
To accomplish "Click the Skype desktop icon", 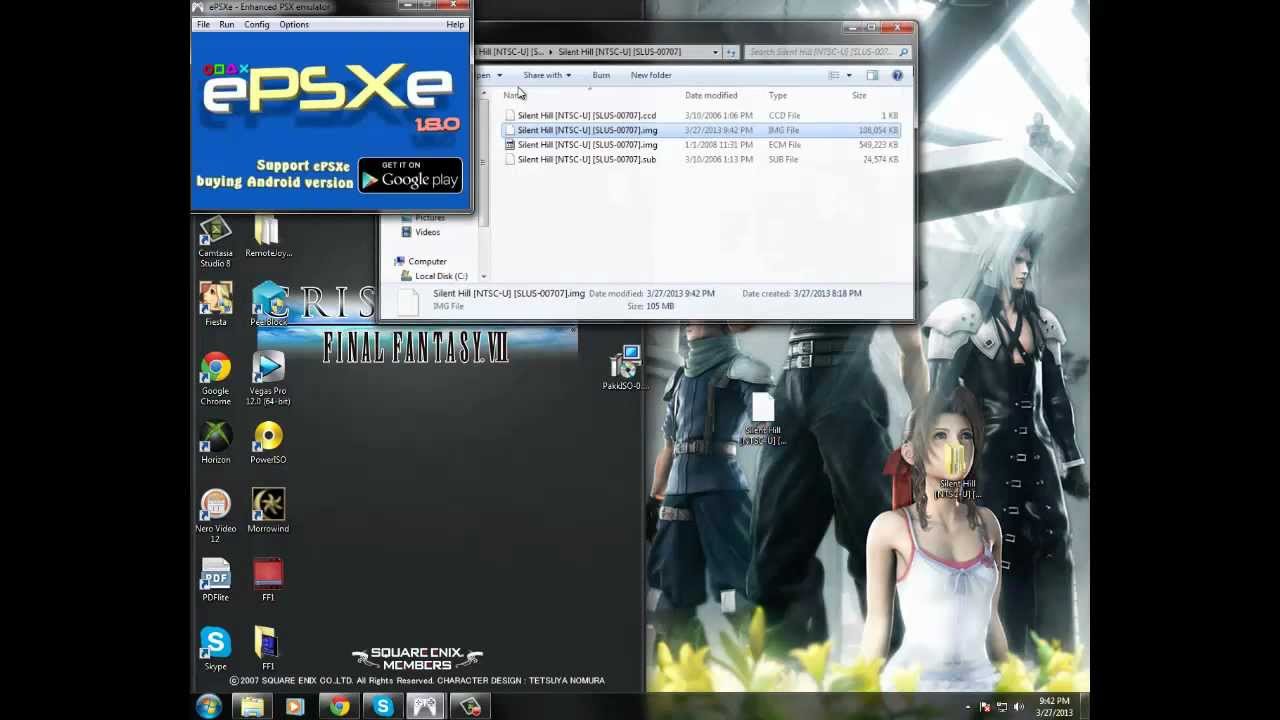I will pos(215,649).
